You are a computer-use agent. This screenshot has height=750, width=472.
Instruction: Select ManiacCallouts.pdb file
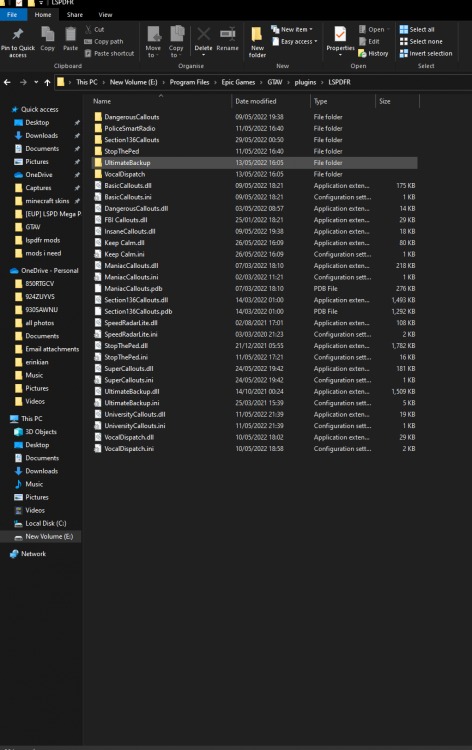[x=133, y=289]
